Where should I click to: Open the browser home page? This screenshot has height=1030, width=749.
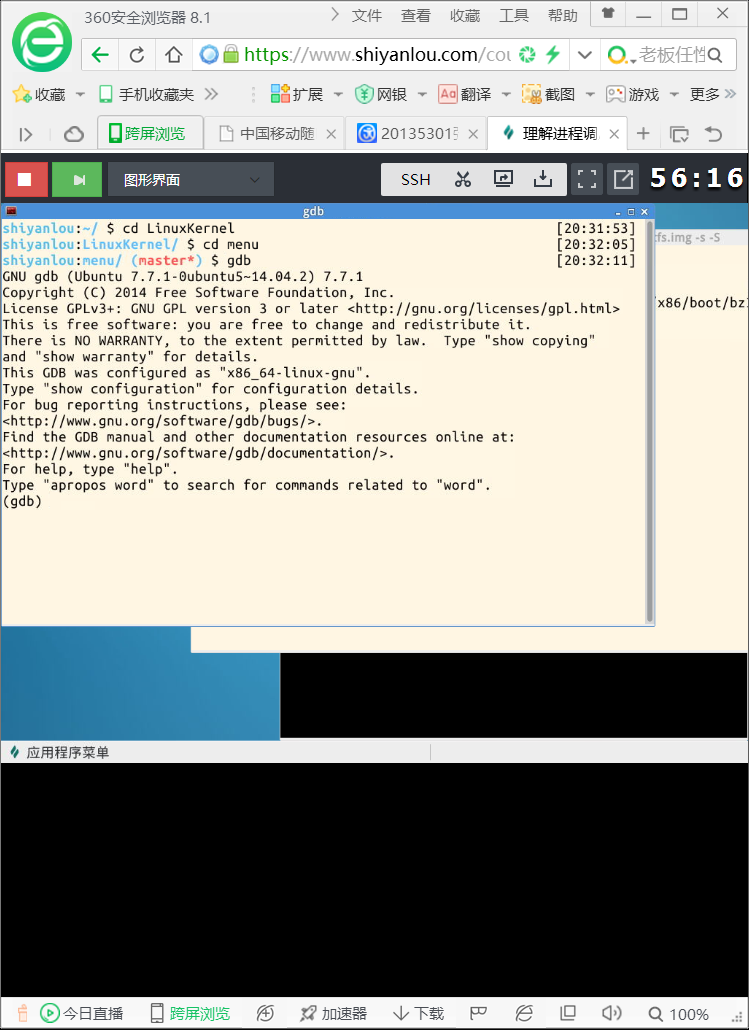click(x=173, y=55)
